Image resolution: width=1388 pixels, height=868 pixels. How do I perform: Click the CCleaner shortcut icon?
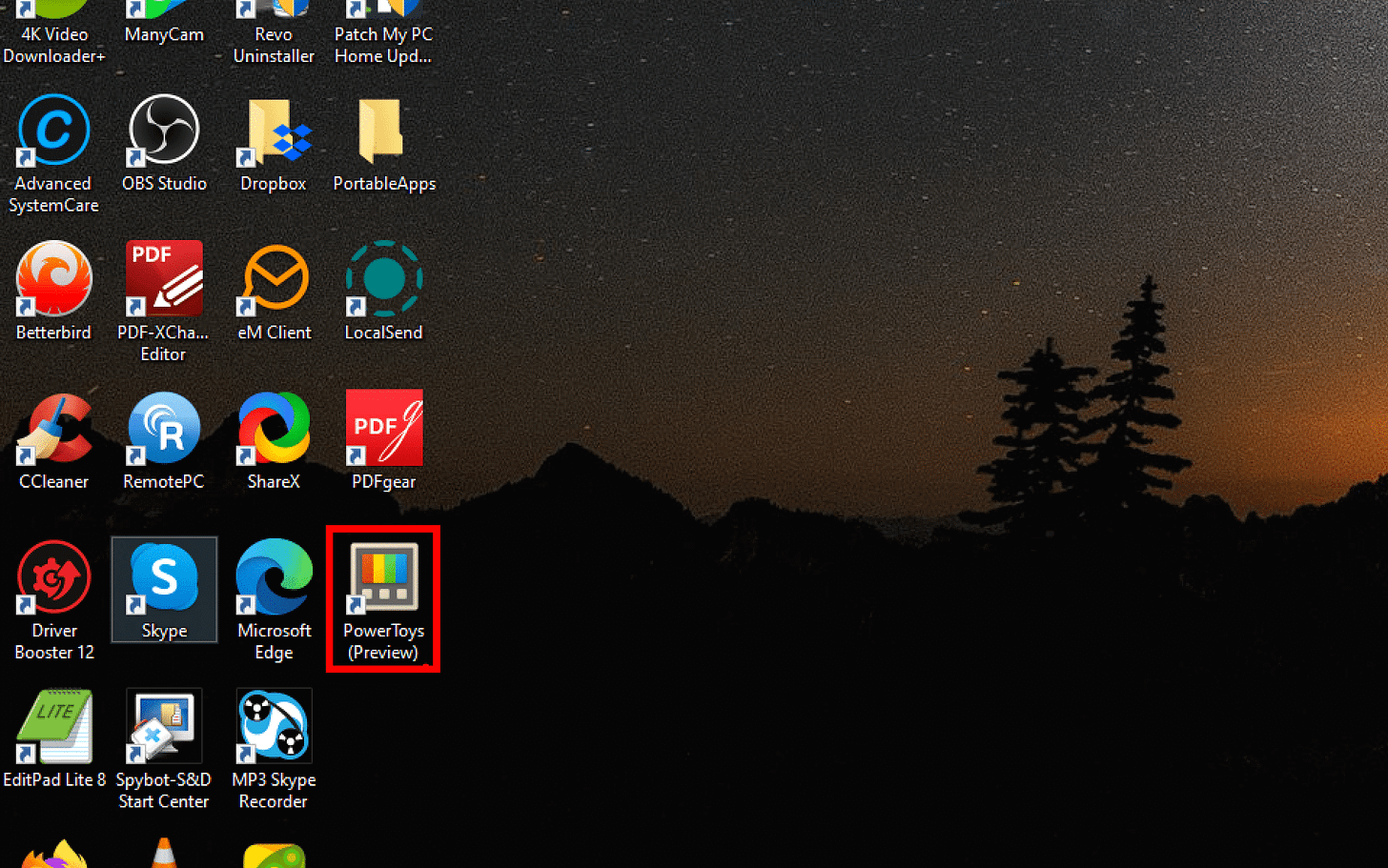point(53,440)
